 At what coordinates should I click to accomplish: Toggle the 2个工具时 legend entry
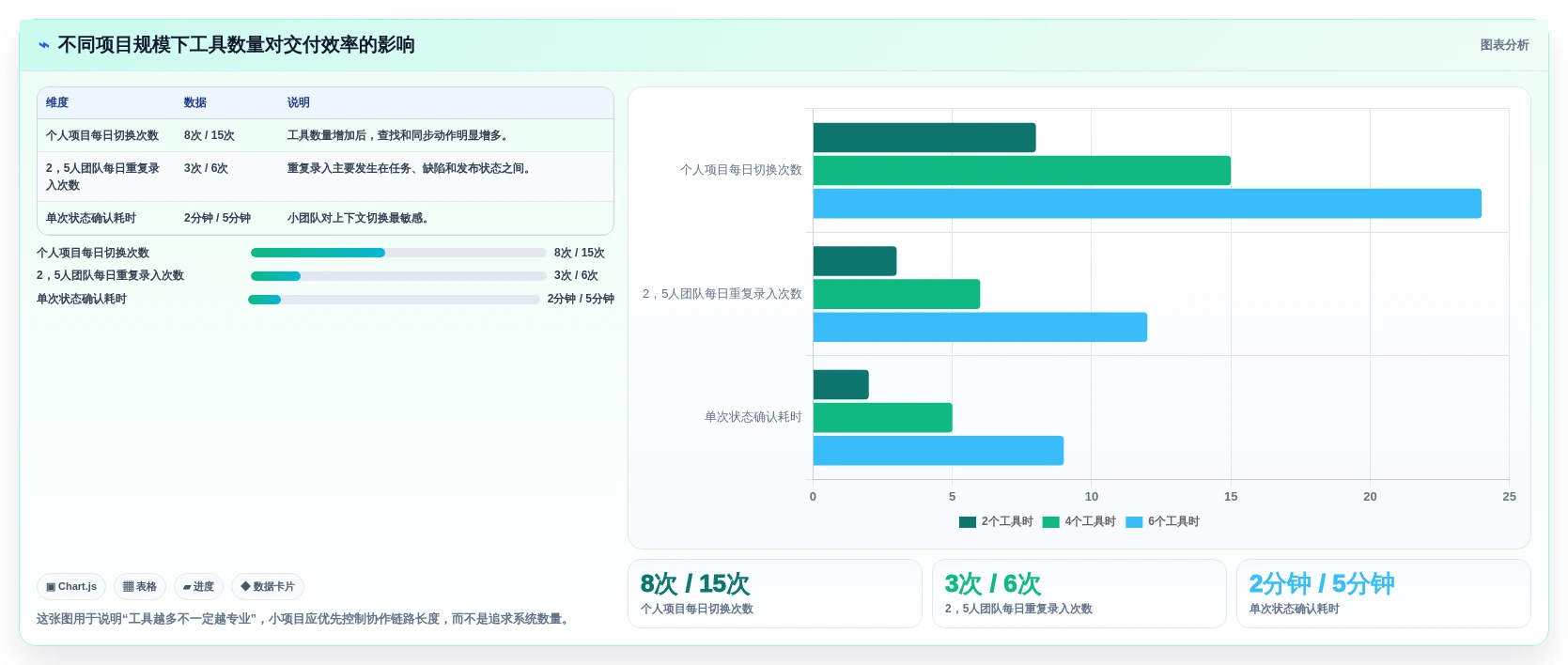click(996, 522)
